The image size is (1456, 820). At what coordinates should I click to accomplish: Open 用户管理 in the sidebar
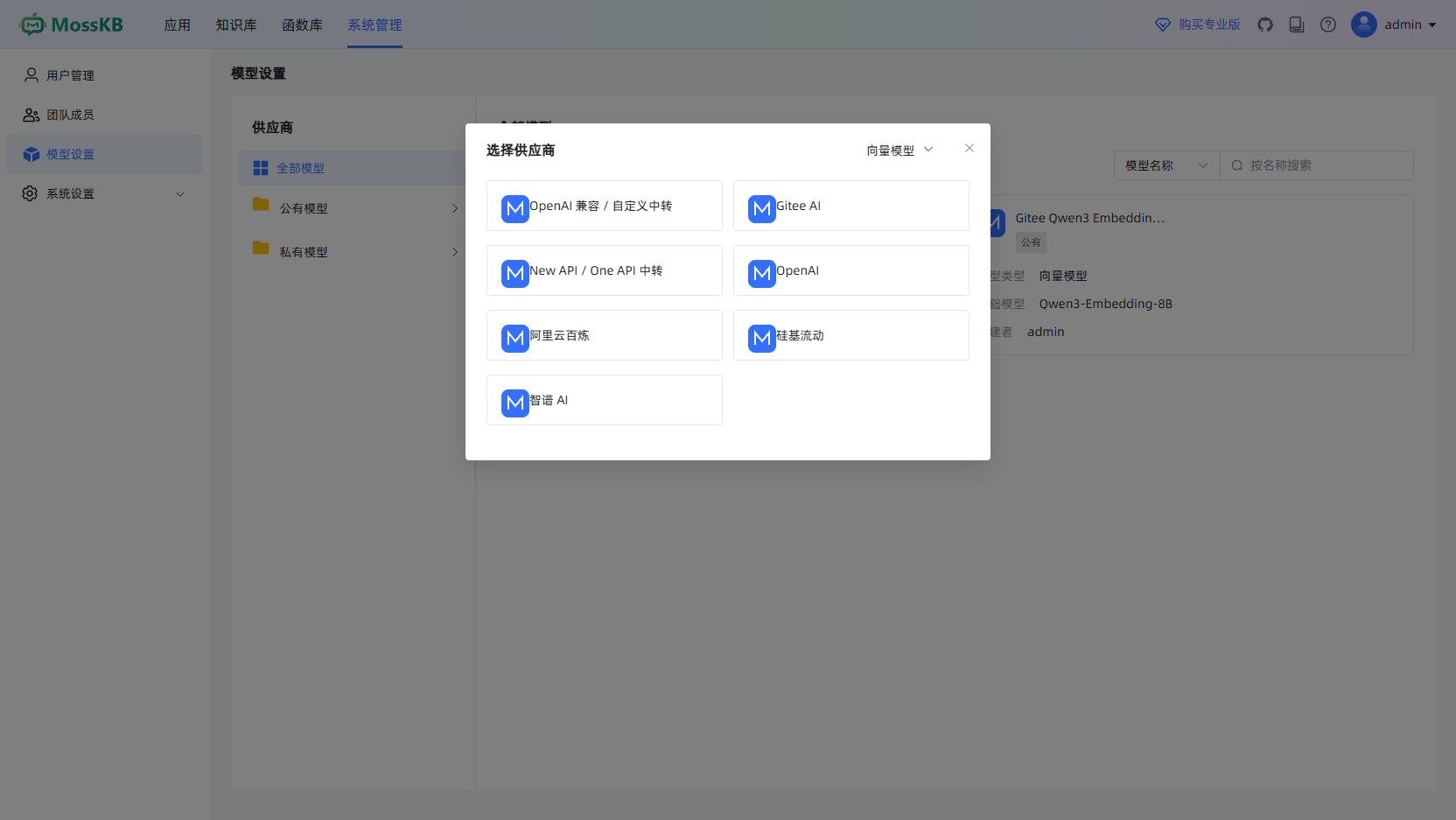pyautogui.click(x=105, y=75)
